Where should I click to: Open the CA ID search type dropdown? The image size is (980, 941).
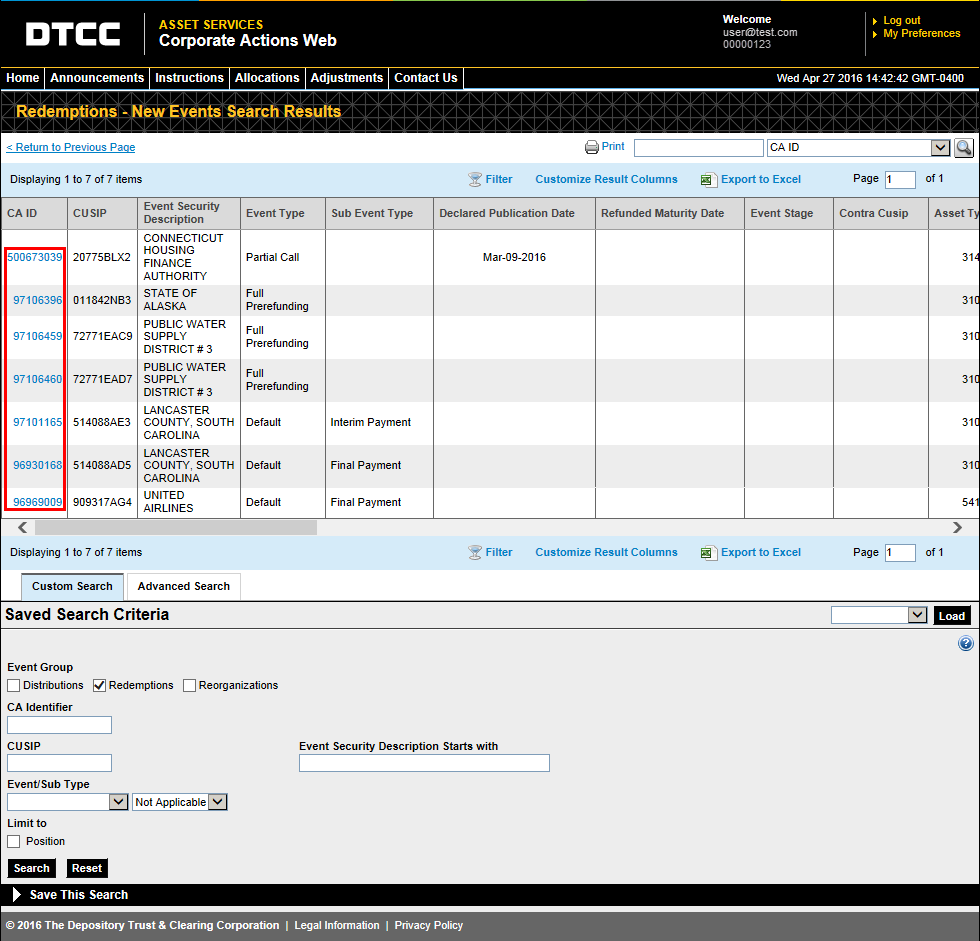point(939,148)
